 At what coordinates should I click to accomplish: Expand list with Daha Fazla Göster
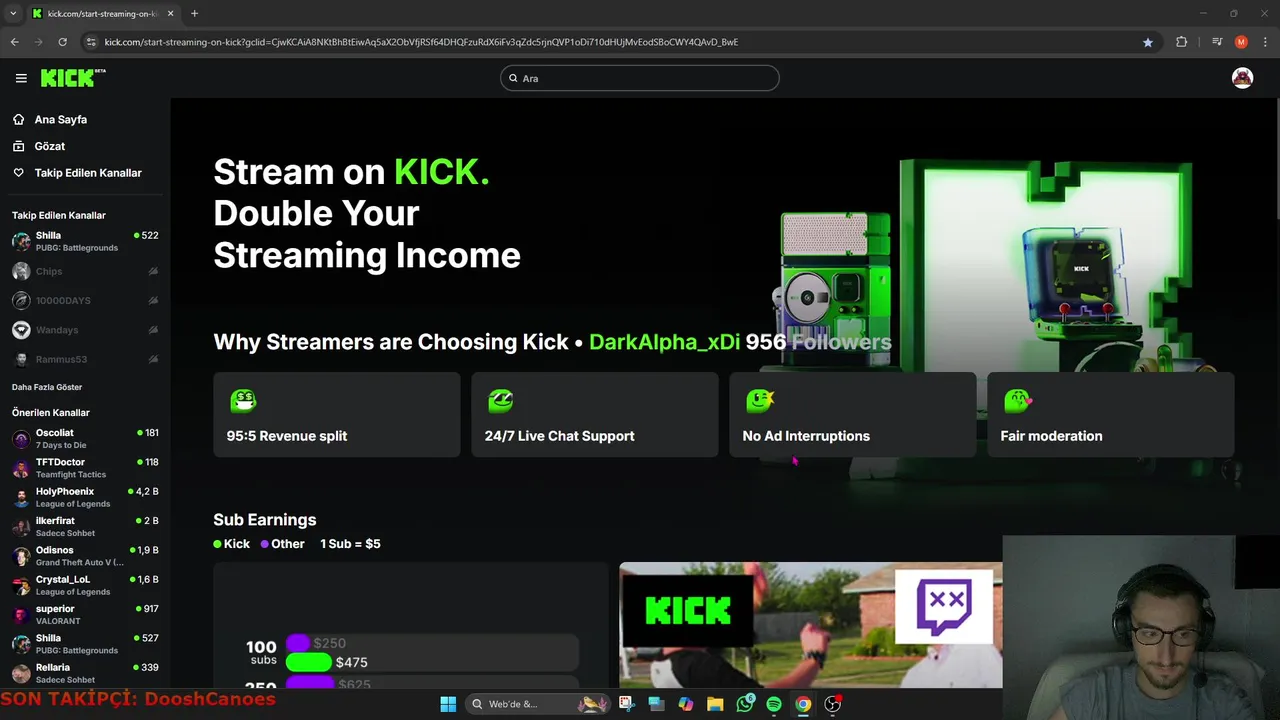pos(47,387)
